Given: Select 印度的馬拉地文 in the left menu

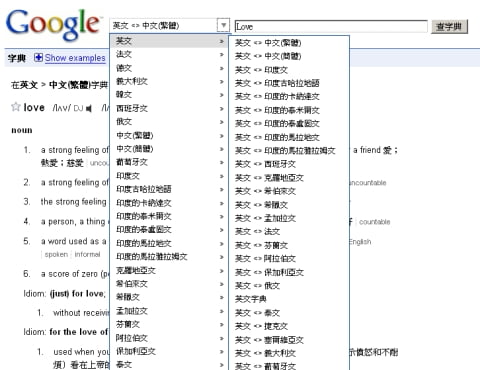Looking at the screenshot, I should [x=169, y=244].
